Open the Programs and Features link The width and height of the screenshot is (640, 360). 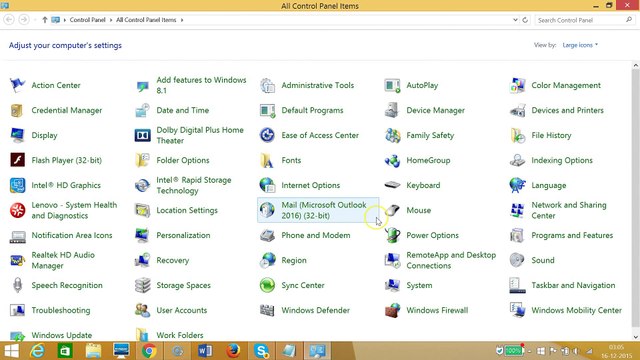572,235
